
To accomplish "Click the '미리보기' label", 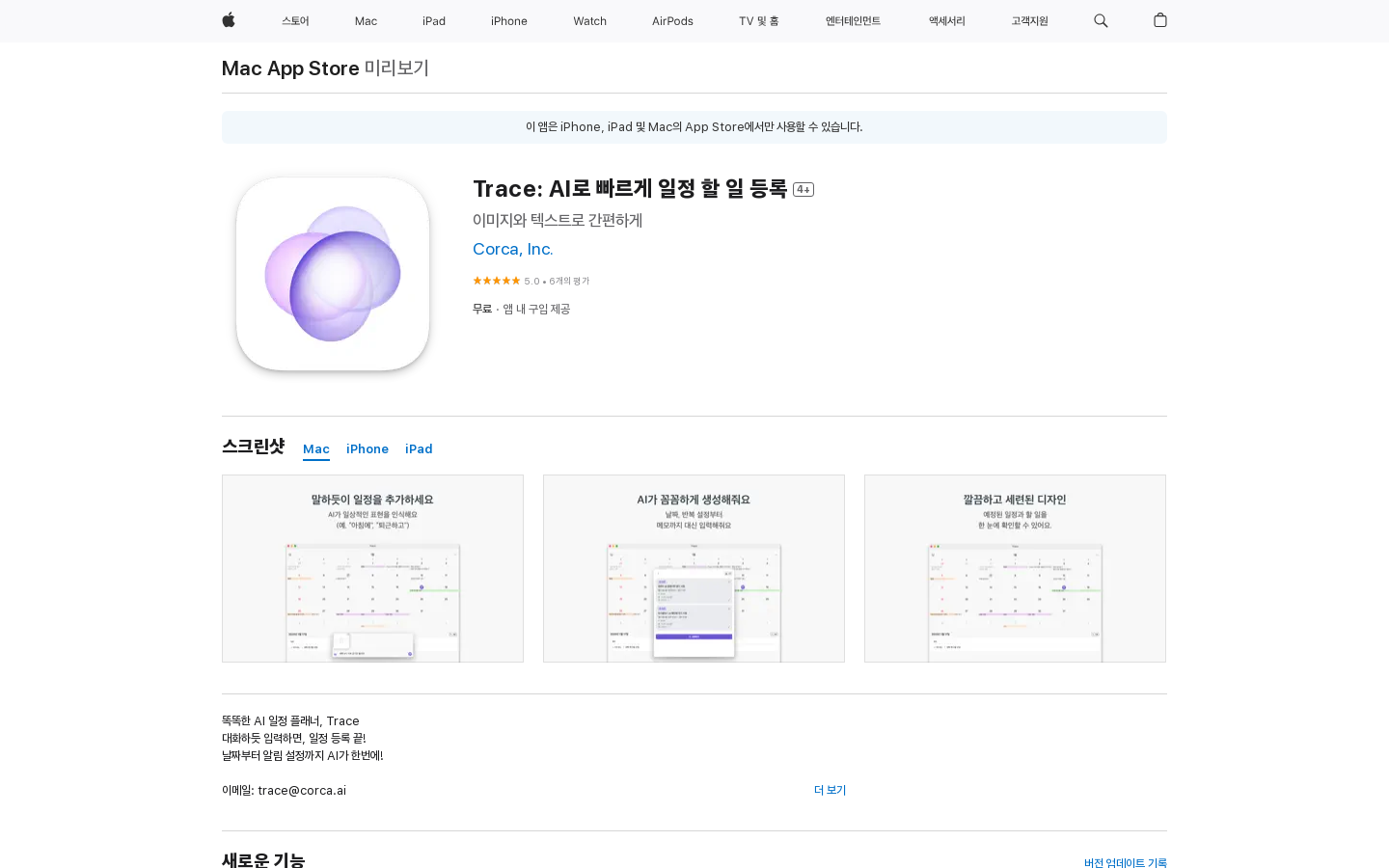I will tap(396, 68).
